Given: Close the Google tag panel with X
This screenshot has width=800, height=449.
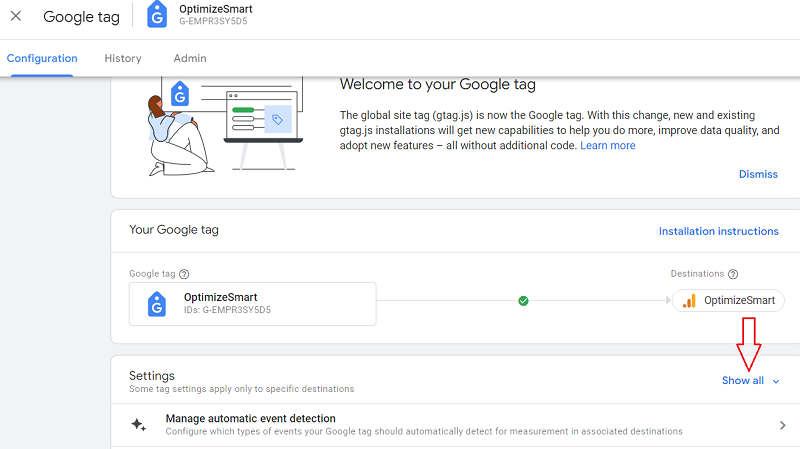Looking at the screenshot, I should [x=16, y=16].
